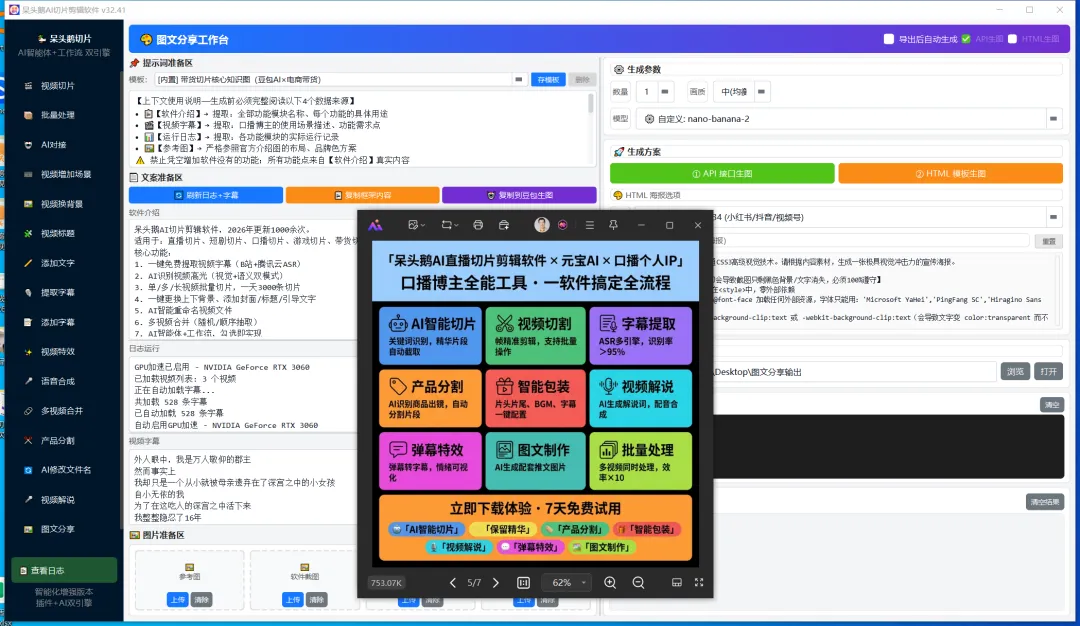Show actual size 1:1 in image viewer
The width and height of the screenshot is (1080, 626).
click(523, 583)
